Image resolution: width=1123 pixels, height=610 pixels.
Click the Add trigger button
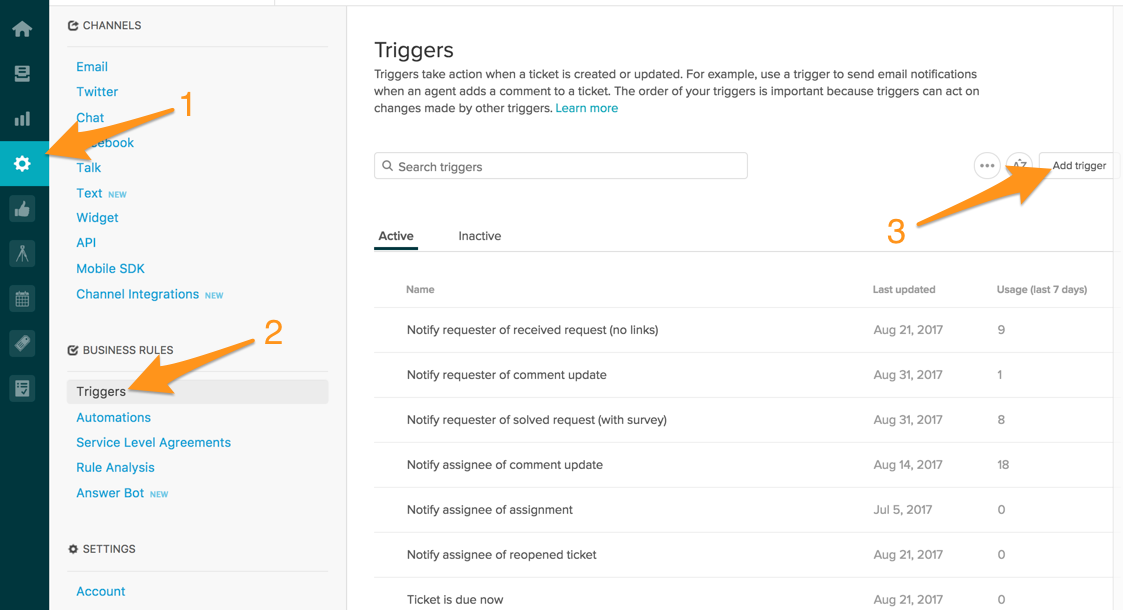coord(1079,165)
